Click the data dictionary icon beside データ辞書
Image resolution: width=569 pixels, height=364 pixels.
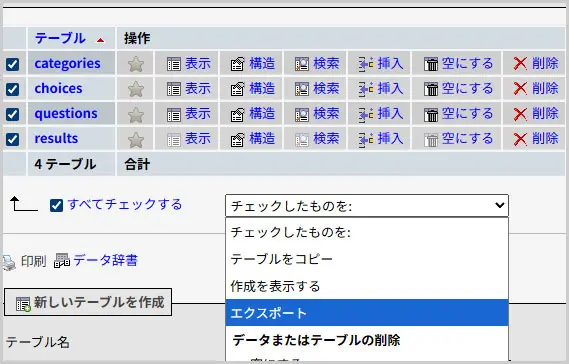pyautogui.click(x=62, y=260)
